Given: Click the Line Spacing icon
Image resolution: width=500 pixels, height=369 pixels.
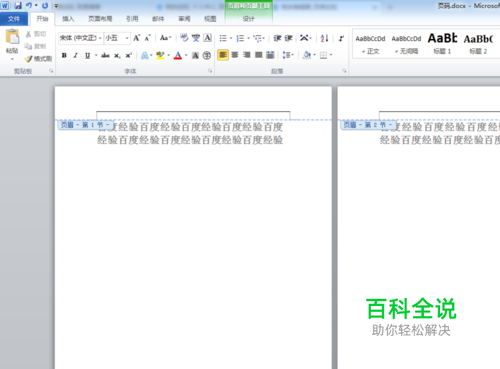Looking at the screenshot, I should point(286,55).
